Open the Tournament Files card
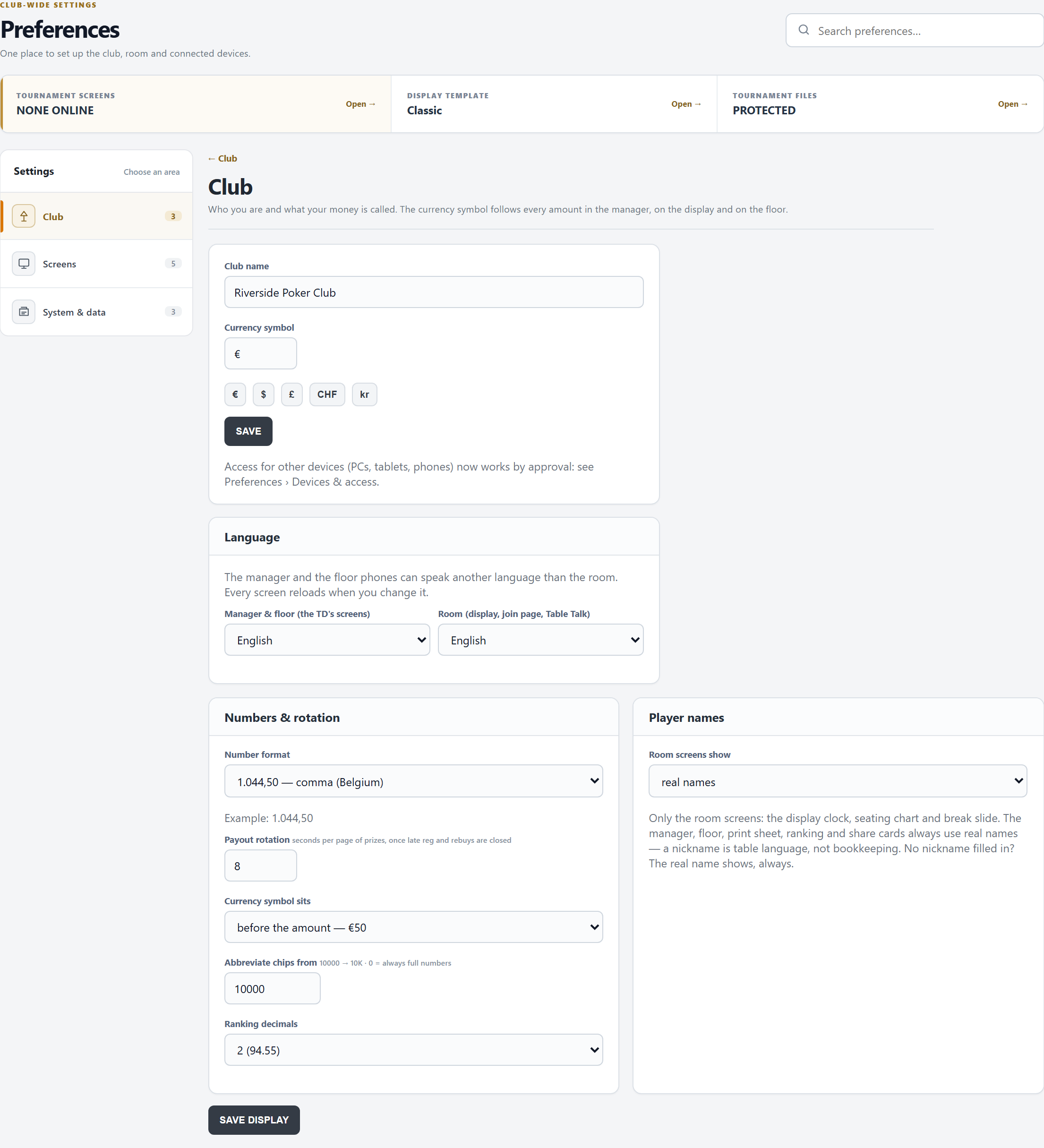1044x1148 pixels. (x=880, y=104)
